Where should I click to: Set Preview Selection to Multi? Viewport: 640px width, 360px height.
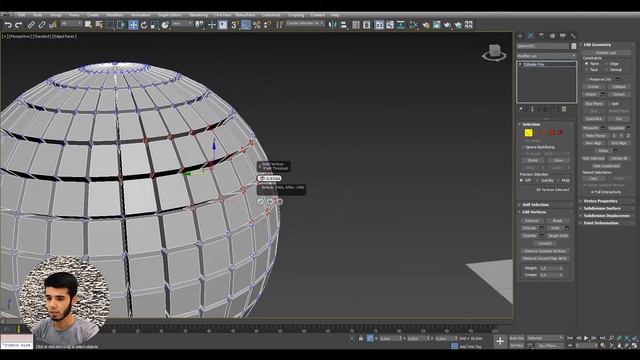pos(558,180)
